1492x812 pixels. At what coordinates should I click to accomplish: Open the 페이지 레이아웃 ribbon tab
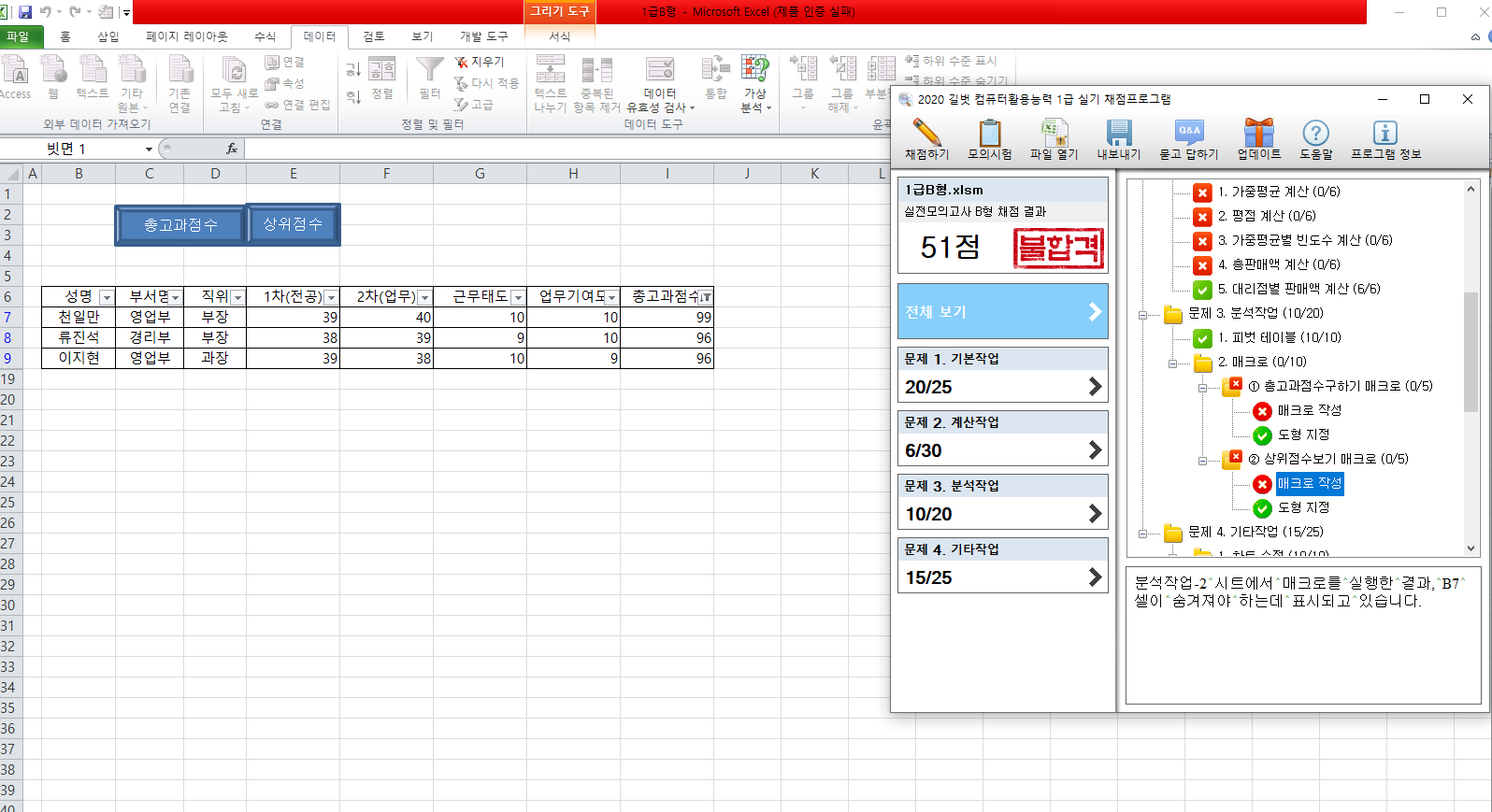click(x=186, y=36)
